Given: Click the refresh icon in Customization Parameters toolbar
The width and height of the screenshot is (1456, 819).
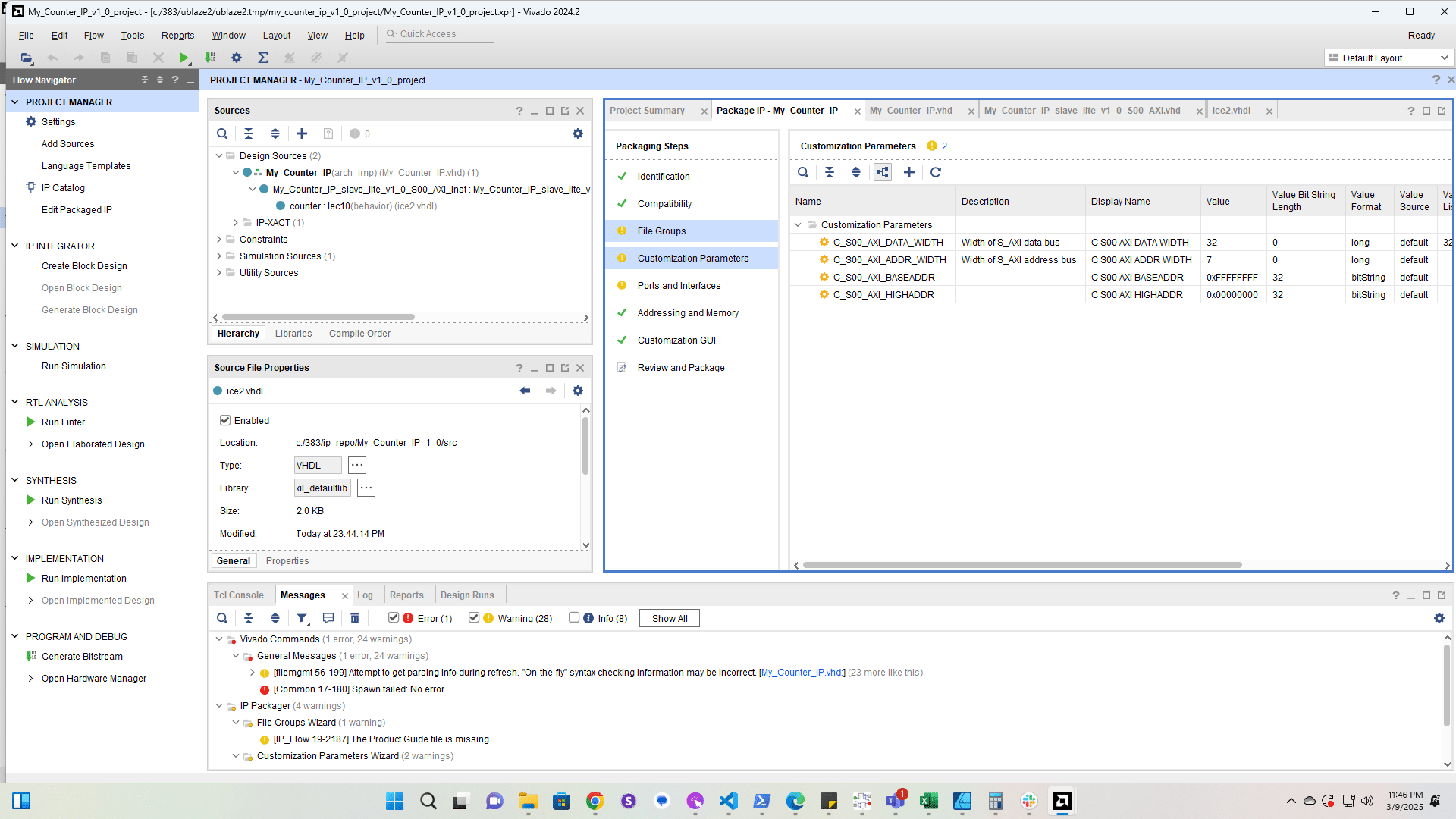Looking at the screenshot, I should point(936,172).
